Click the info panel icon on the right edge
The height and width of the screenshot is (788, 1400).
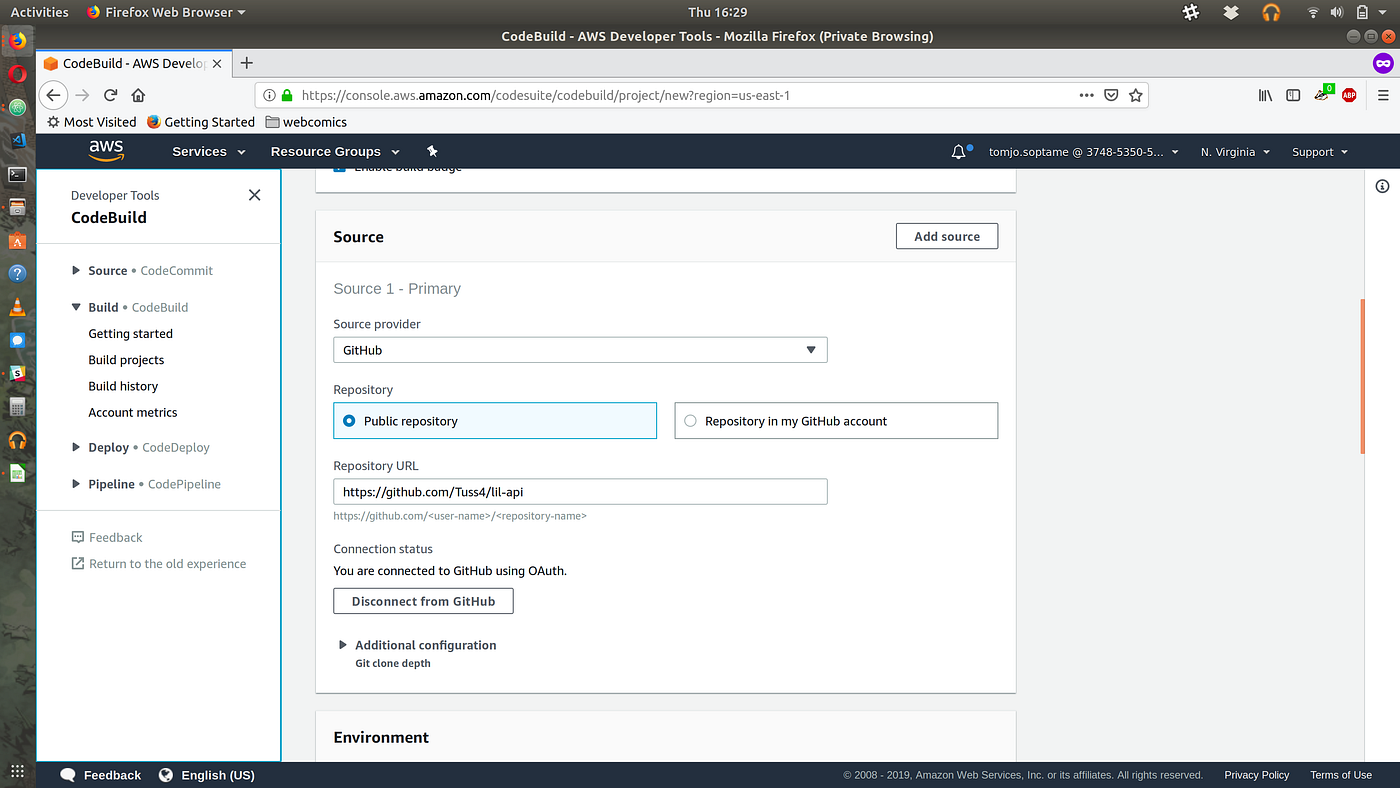1382,186
